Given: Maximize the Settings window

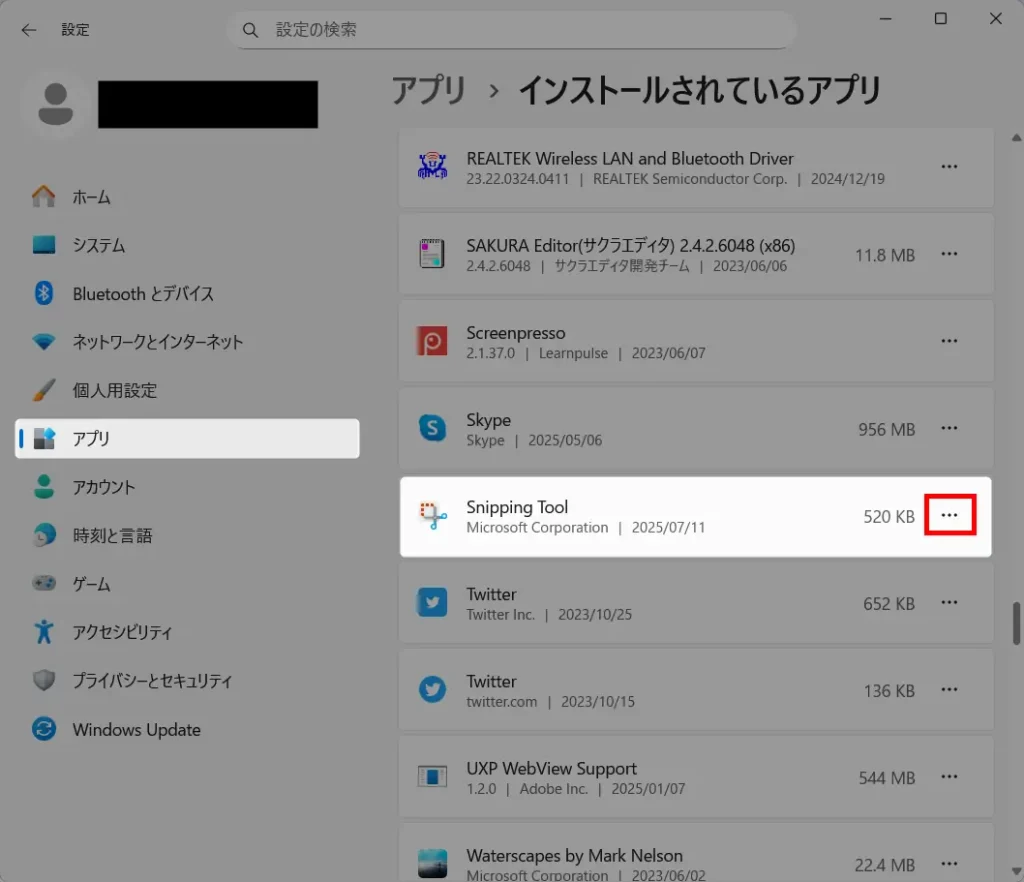Looking at the screenshot, I should (x=940, y=19).
